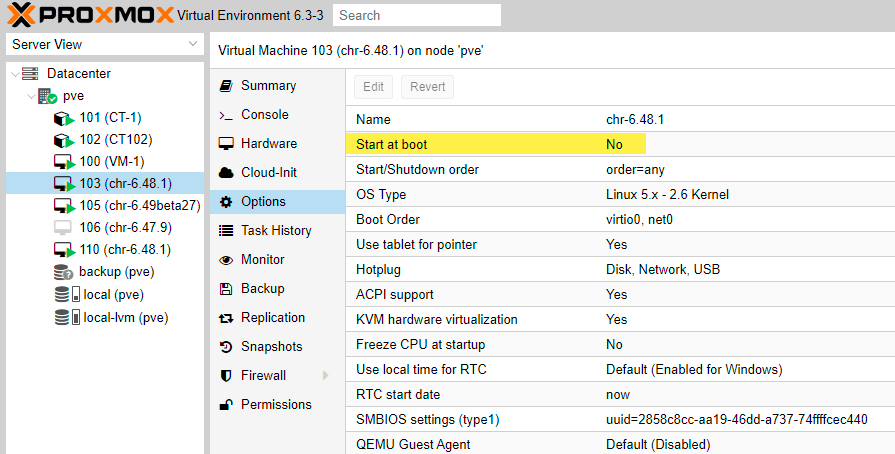Click the Edit button
The width and height of the screenshot is (895, 454).
tap(373, 87)
